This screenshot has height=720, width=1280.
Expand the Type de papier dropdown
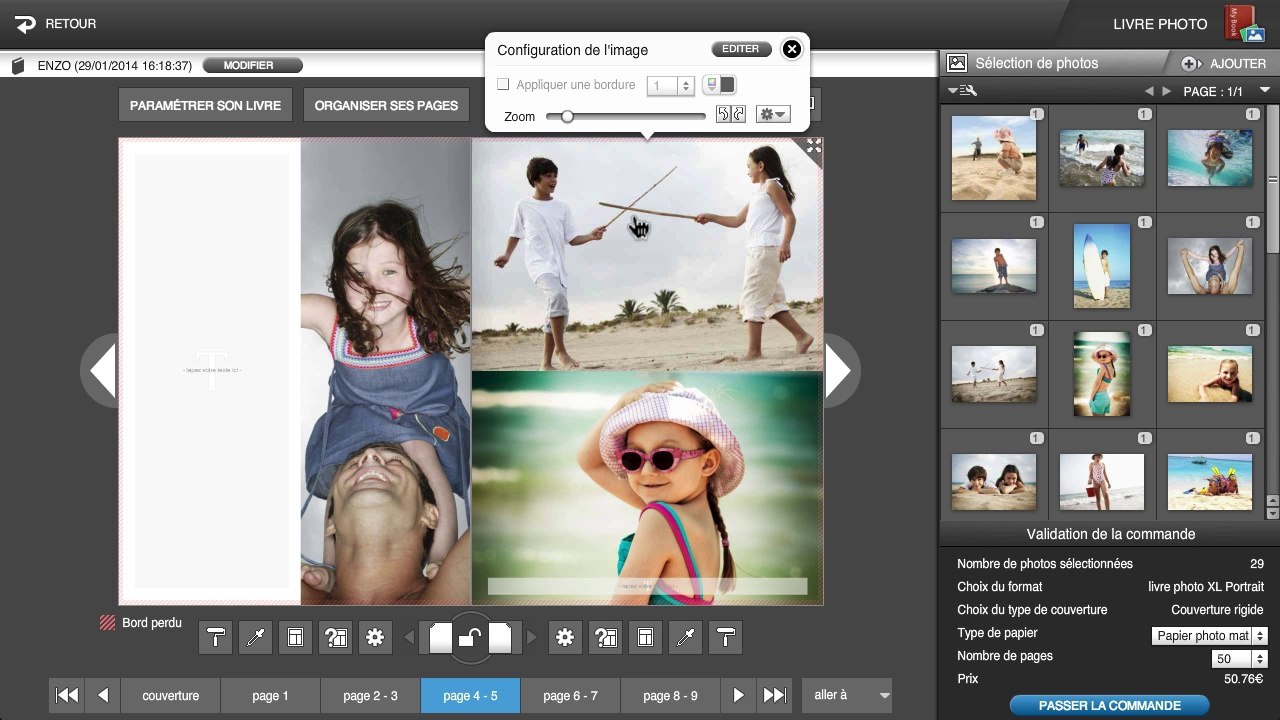tap(1210, 635)
